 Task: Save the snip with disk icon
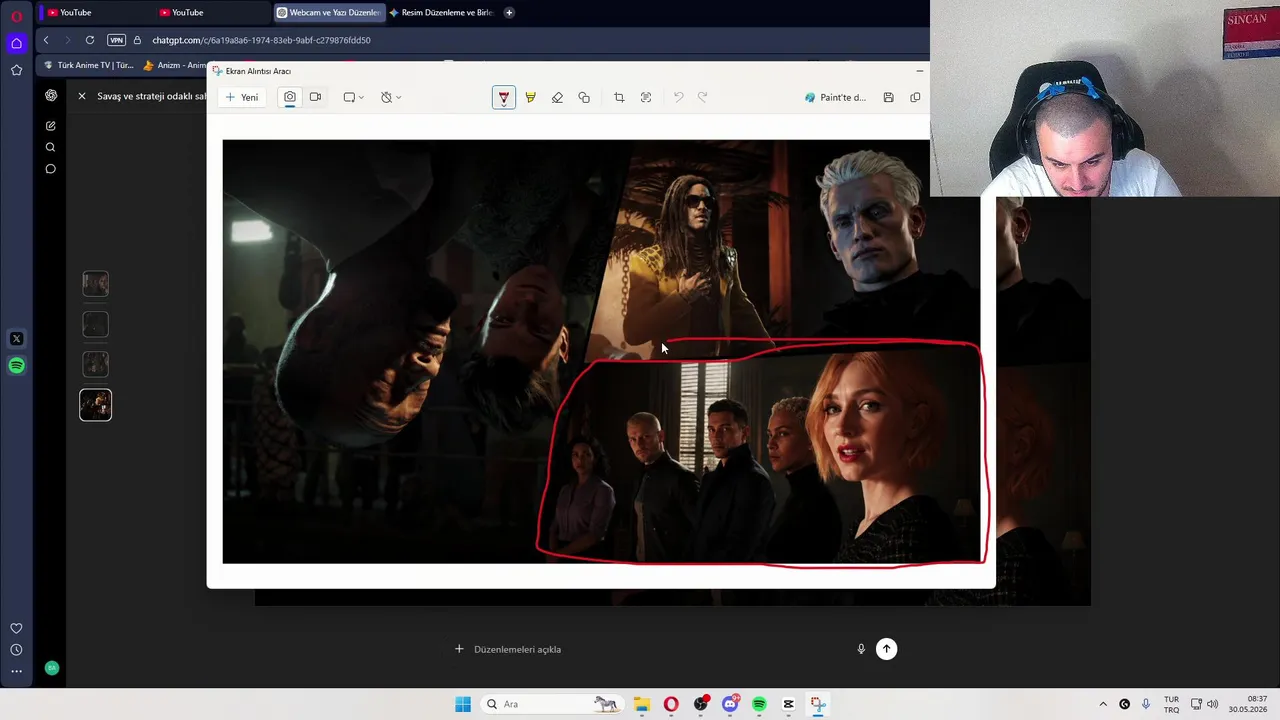[888, 97]
